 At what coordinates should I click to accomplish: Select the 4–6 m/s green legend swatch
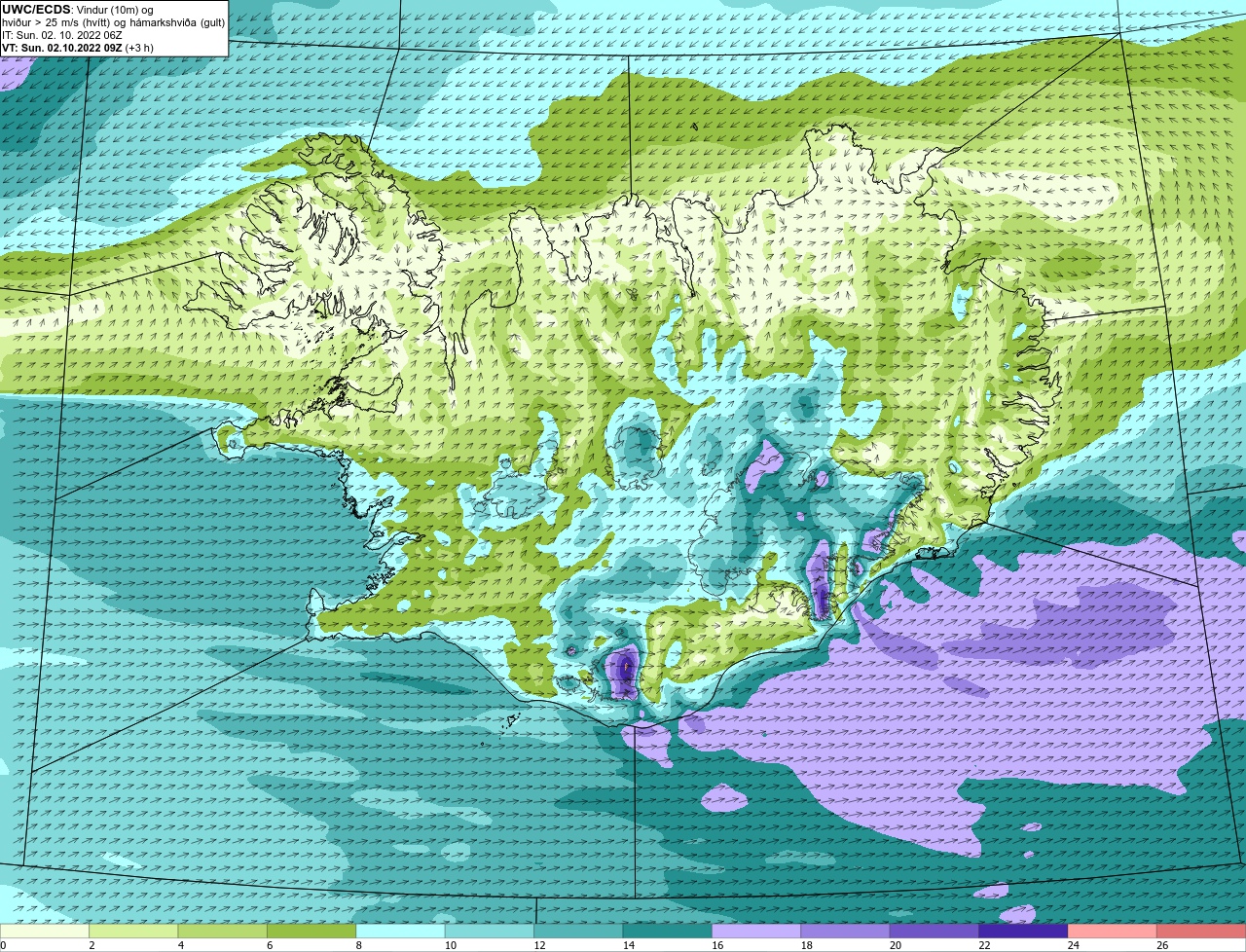(222, 931)
